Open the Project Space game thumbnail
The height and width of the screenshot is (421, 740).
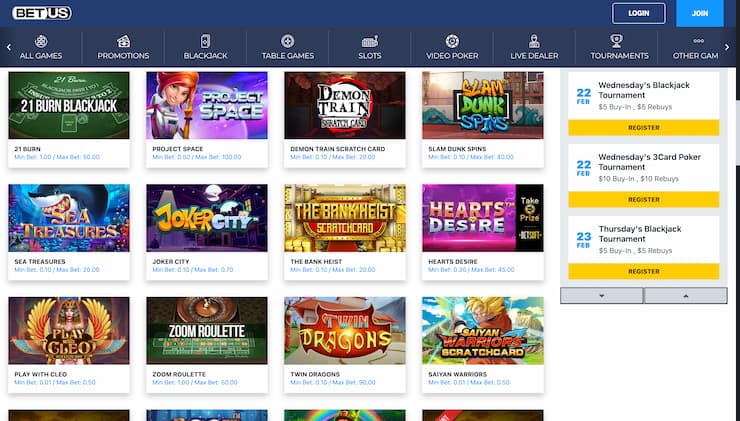click(207, 105)
